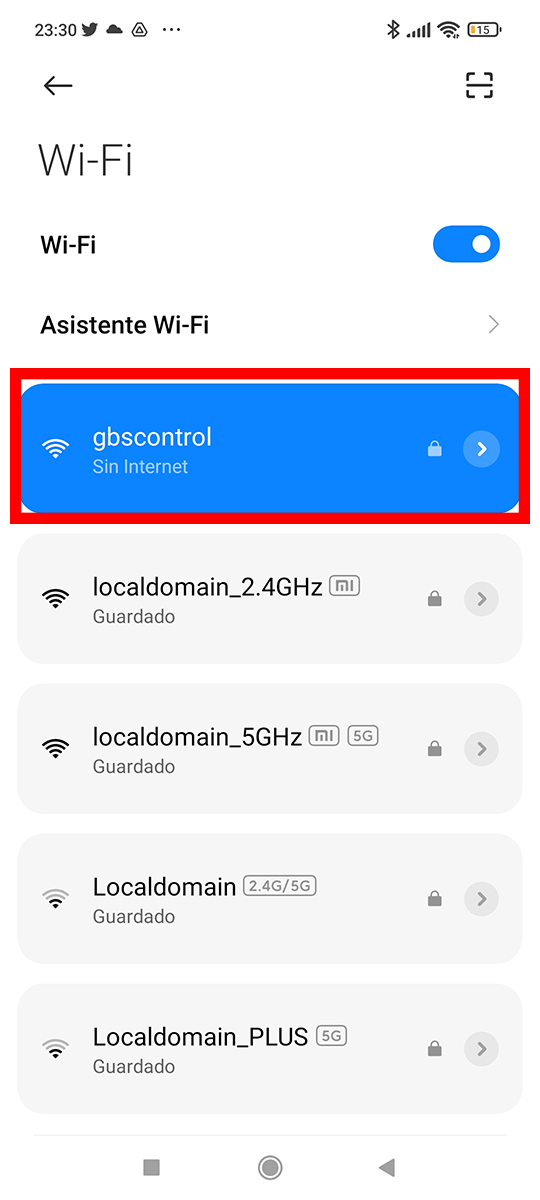Tap the Android home navigation button
The height and width of the screenshot is (1200, 540).
[269, 1167]
